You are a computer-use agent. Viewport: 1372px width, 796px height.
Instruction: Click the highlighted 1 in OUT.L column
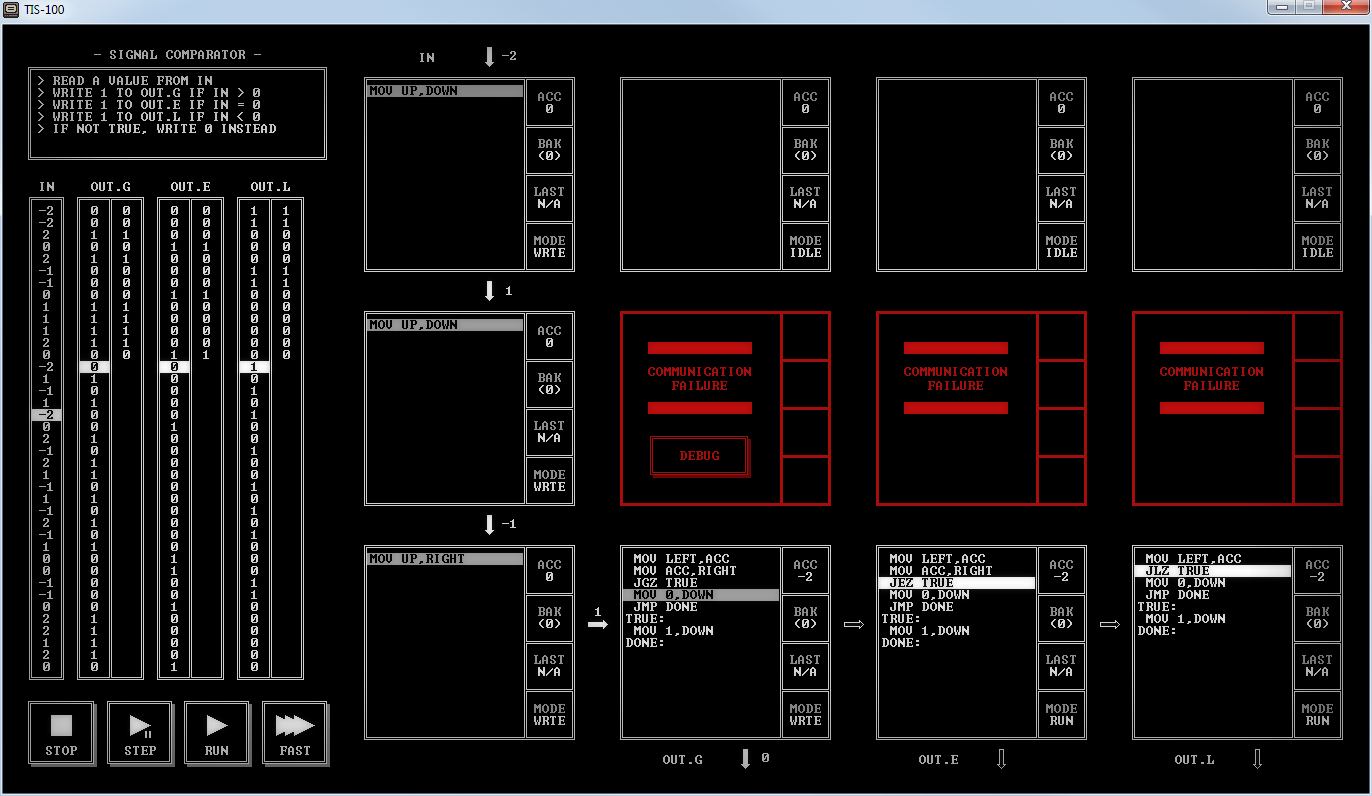[x=254, y=367]
